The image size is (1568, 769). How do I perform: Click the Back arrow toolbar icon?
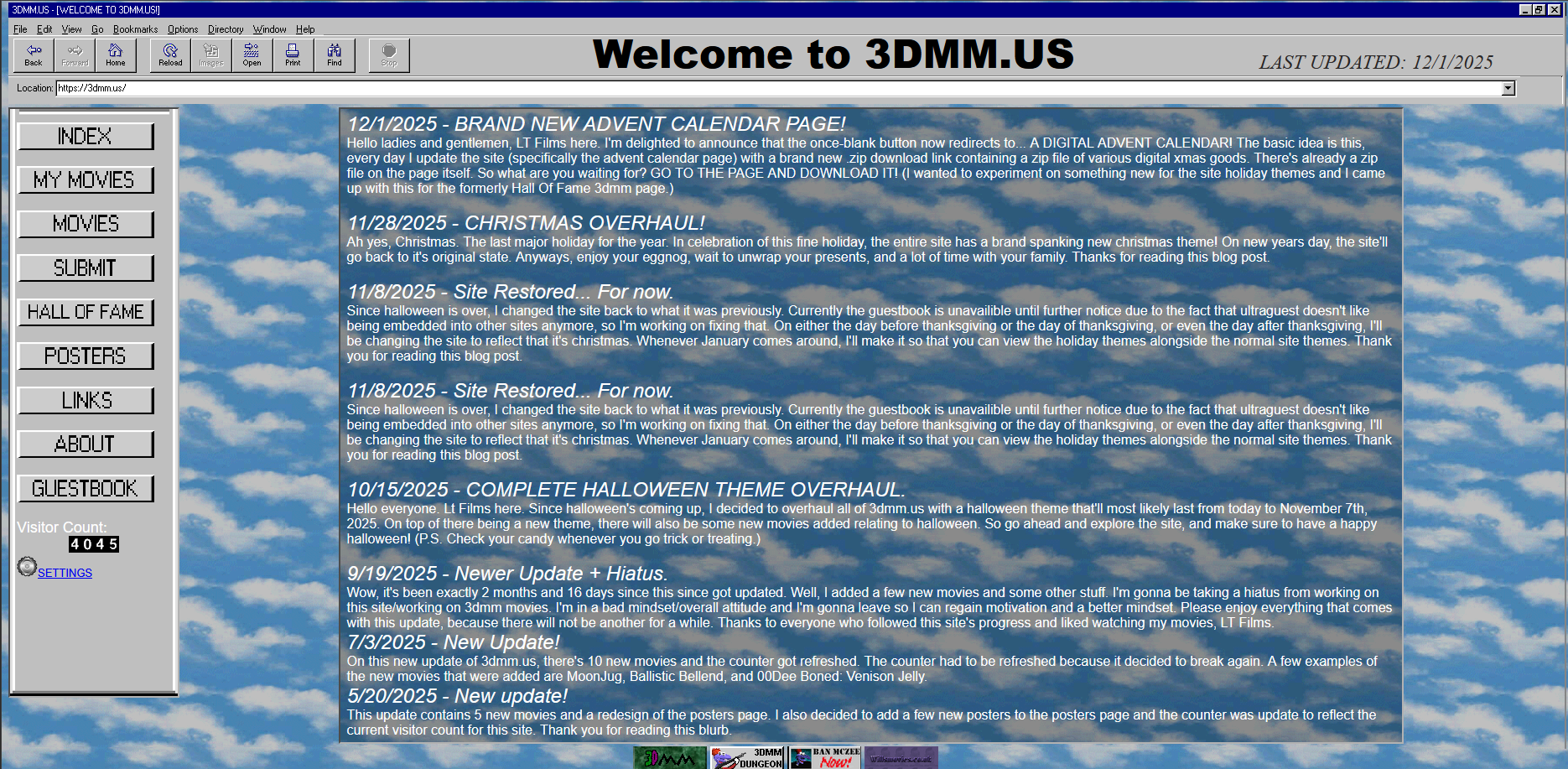(x=34, y=55)
